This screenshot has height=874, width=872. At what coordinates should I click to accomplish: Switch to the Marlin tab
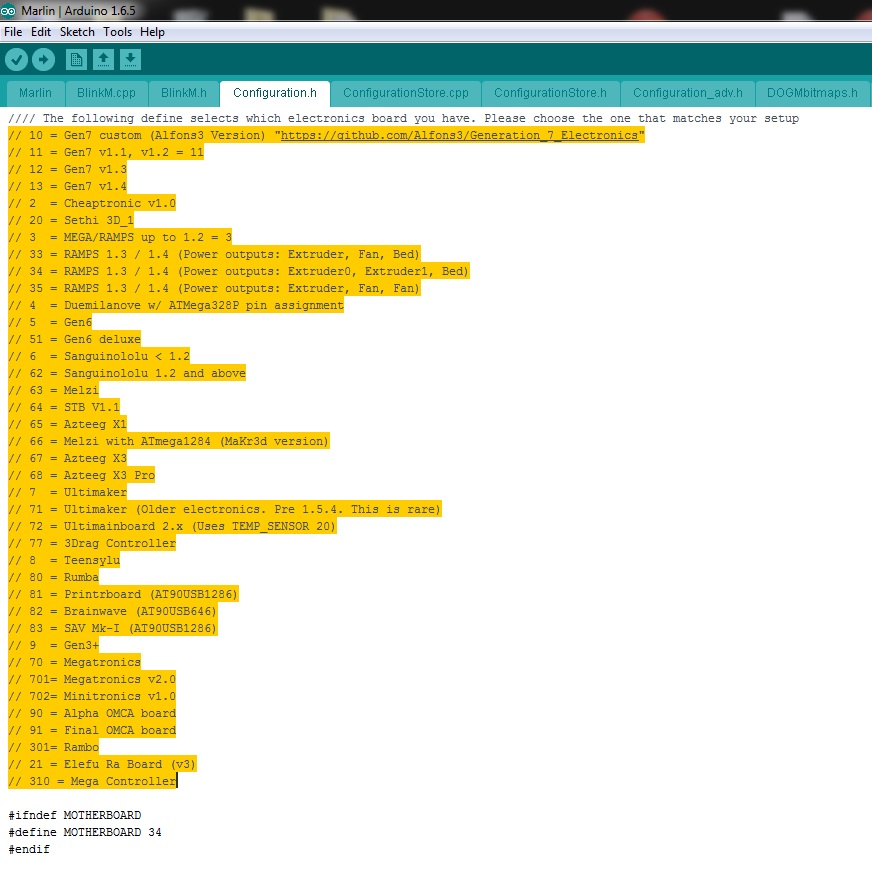35,93
